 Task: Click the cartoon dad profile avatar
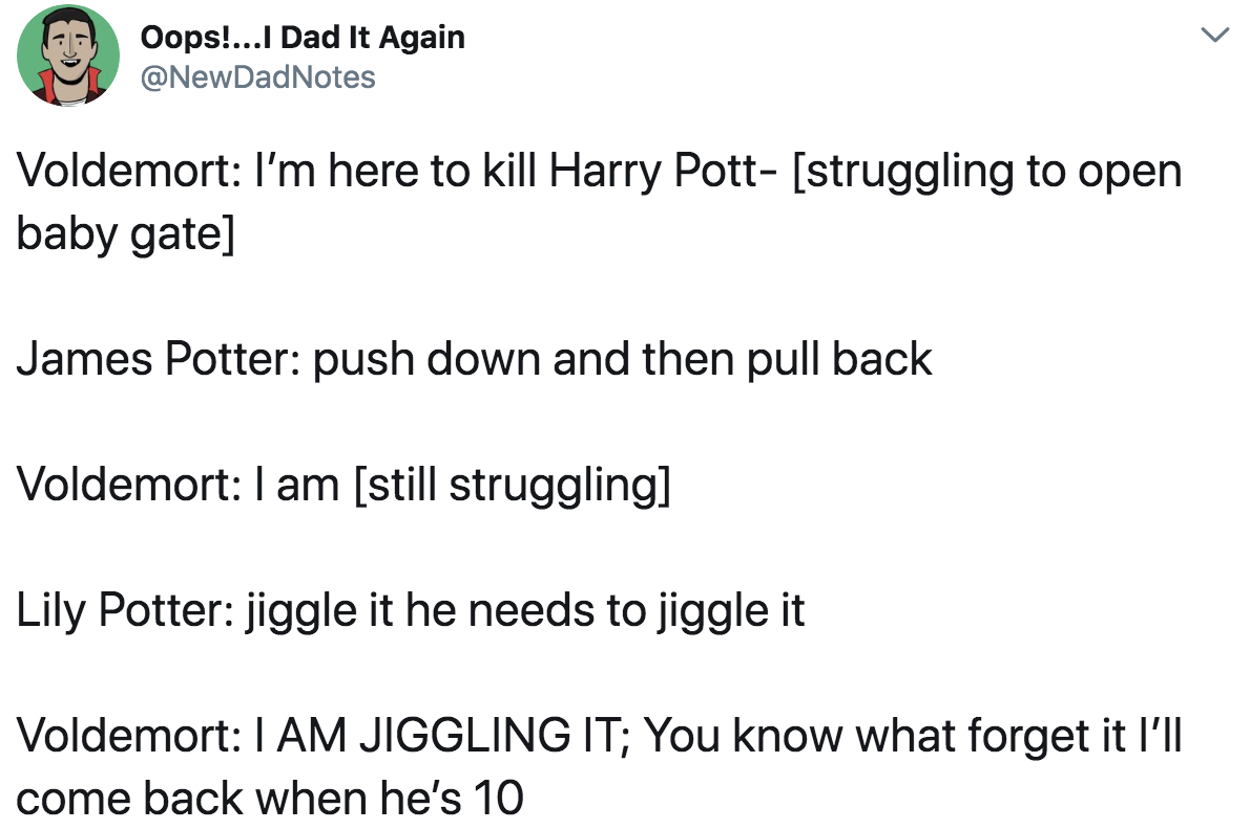68,56
